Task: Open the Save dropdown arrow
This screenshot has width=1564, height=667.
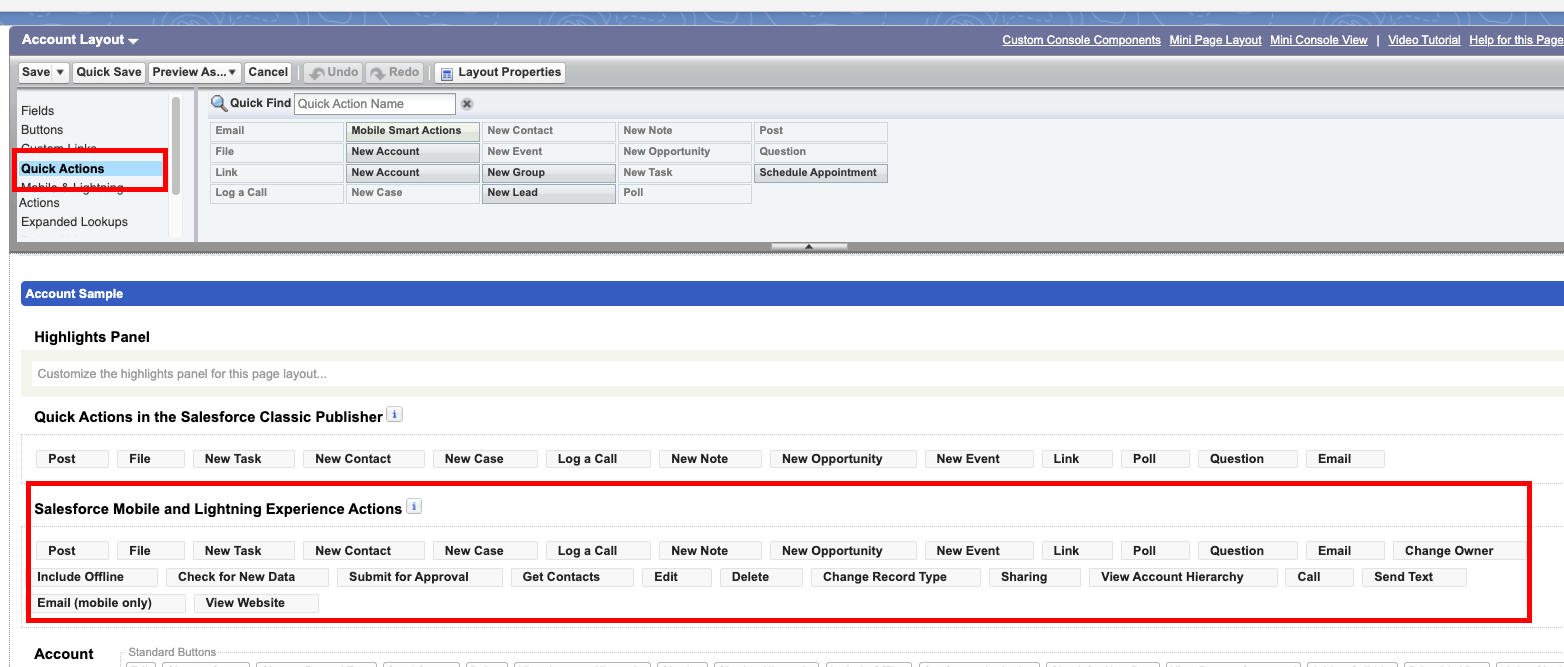Action: [x=61, y=72]
